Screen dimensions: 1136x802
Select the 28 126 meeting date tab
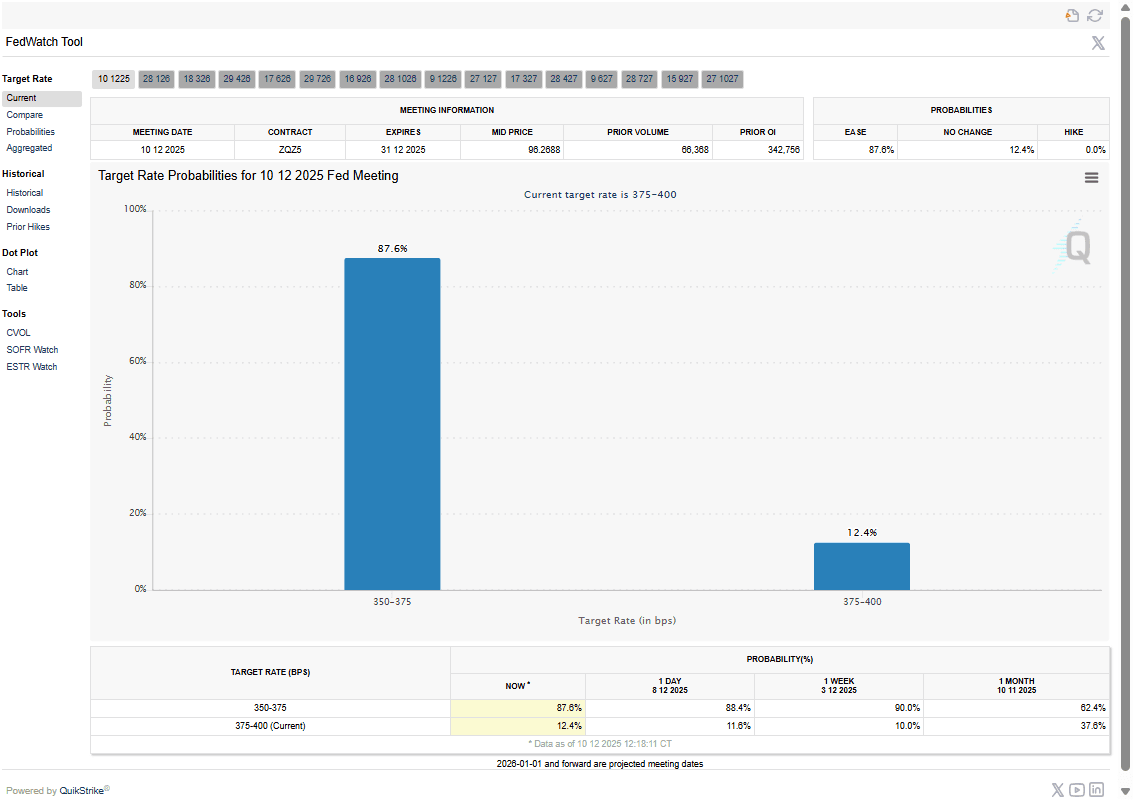(156, 79)
